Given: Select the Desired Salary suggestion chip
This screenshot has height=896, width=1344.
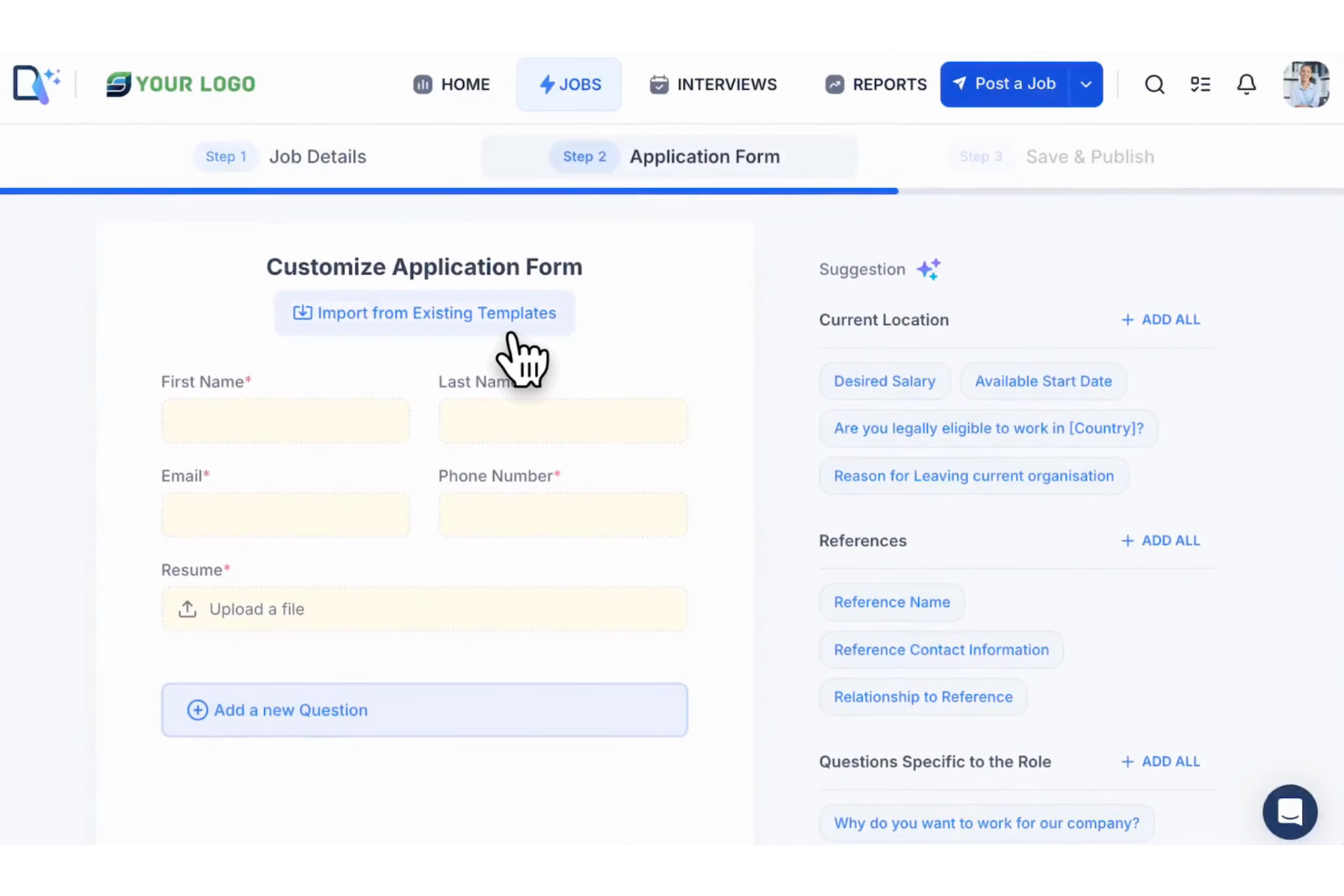Looking at the screenshot, I should [x=884, y=380].
